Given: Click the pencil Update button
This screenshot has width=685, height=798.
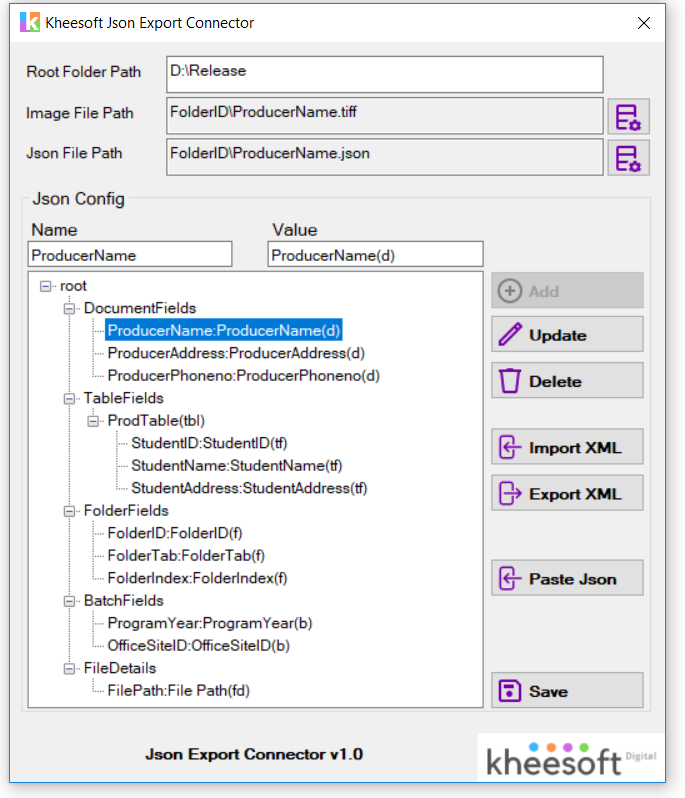Looking at the screenshot, I should [x=567, y=335].
